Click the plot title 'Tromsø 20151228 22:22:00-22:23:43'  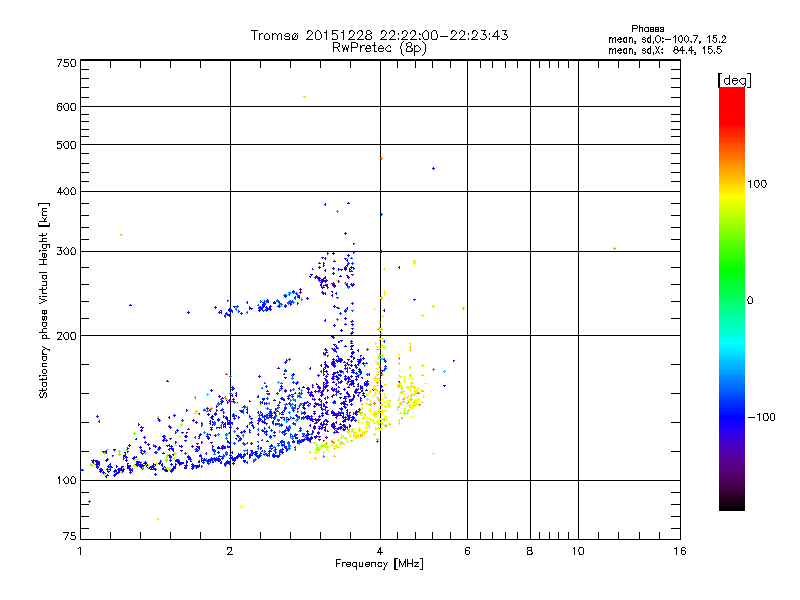(379, 35)
